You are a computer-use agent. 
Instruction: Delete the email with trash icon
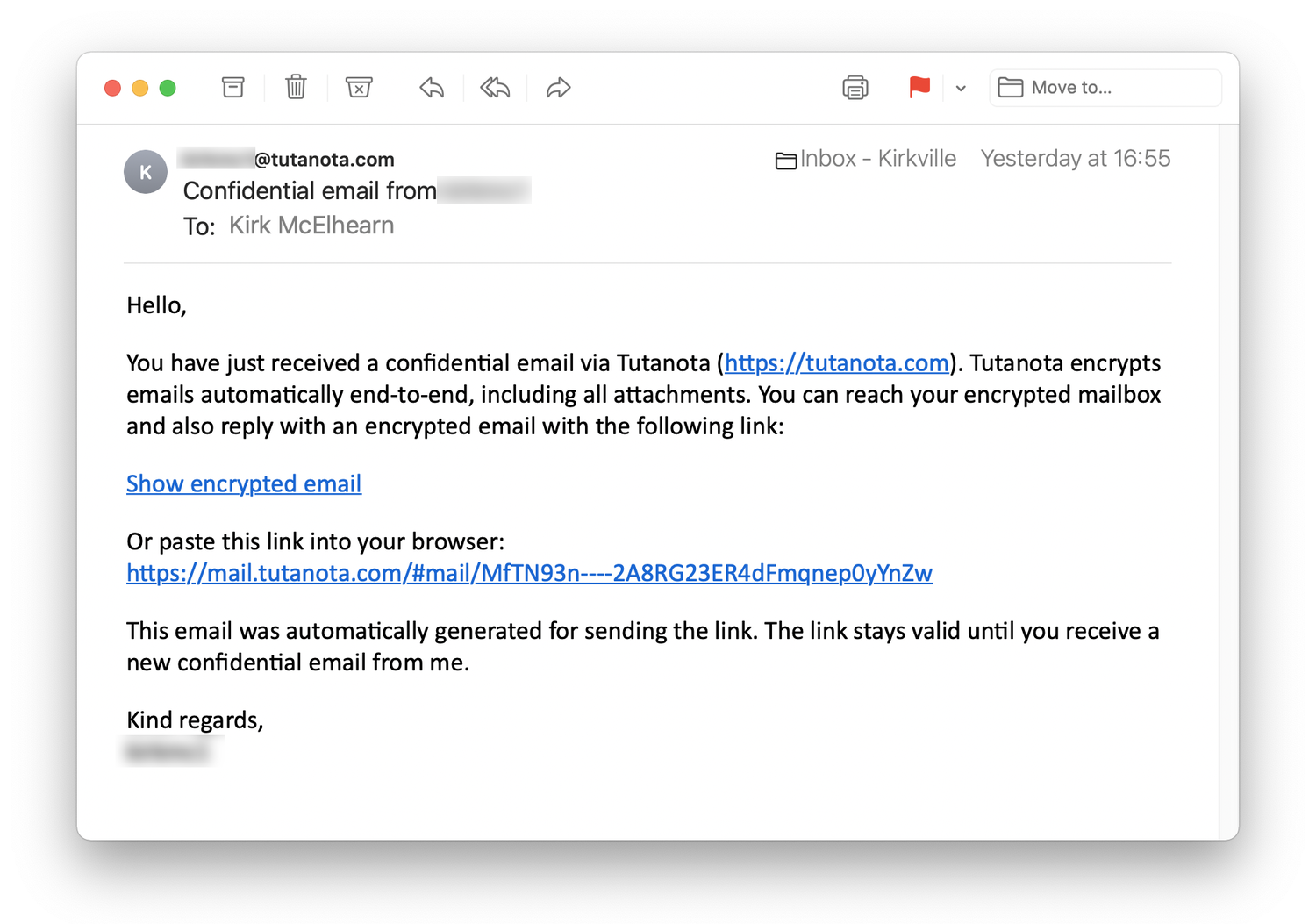tap(296, 87)
